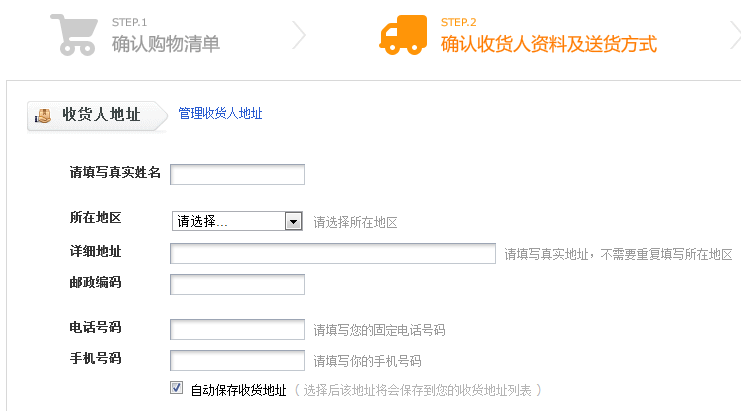741x411 pixels.
Task: Focus the 请填写真实姓名 name field
Action: click(x=237, y=175)
